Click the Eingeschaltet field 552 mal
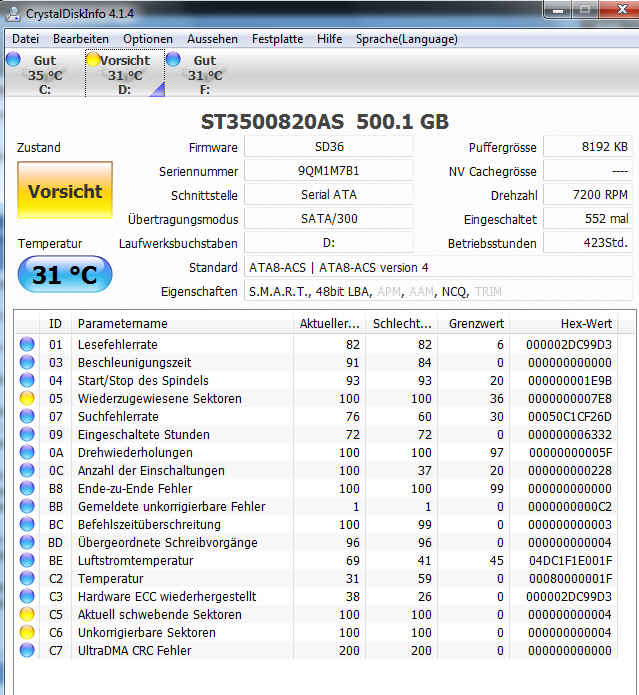Screen dimensions: 639x695 point(588,219)
